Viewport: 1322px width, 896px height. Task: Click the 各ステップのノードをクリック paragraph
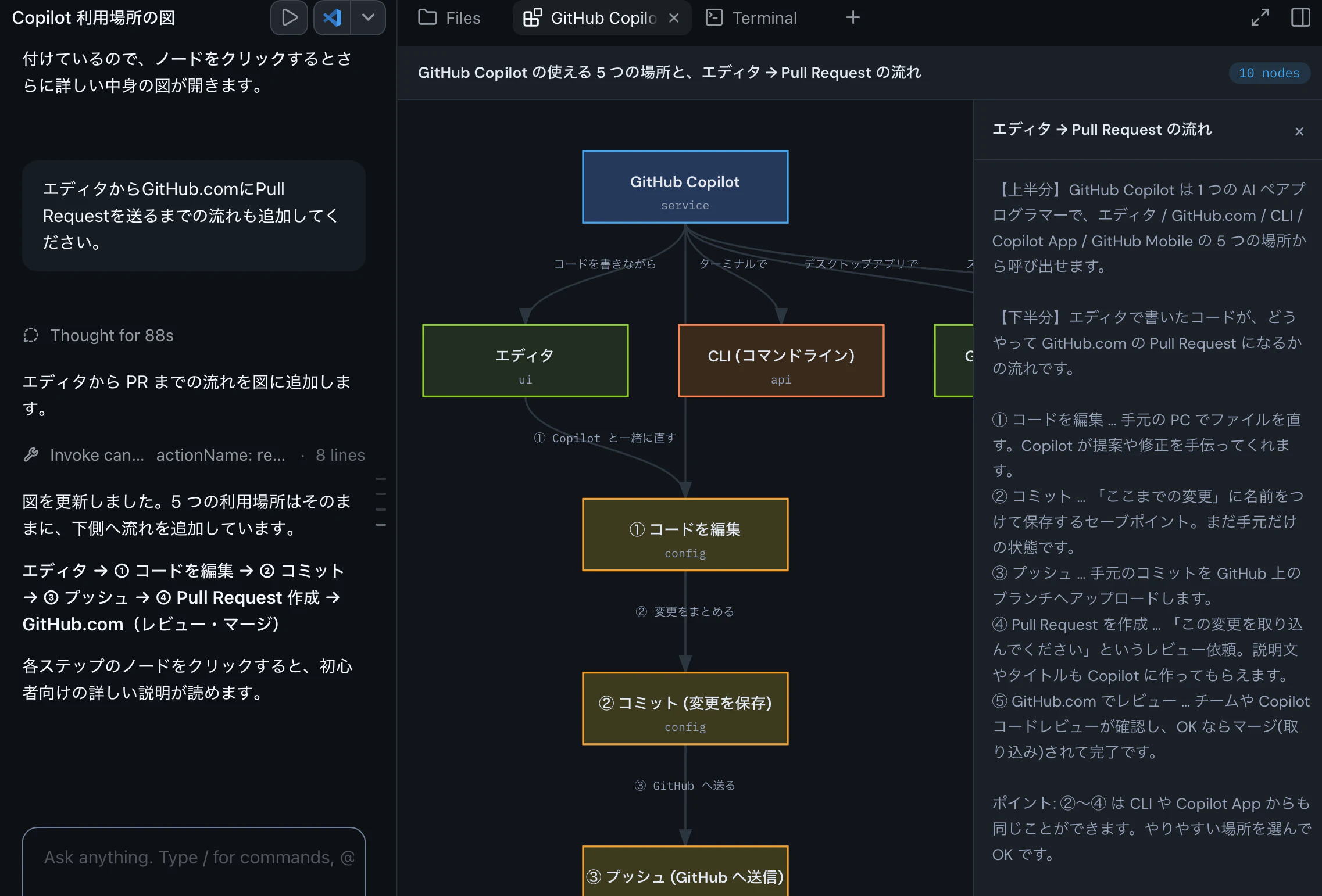(x=187, y=679)
